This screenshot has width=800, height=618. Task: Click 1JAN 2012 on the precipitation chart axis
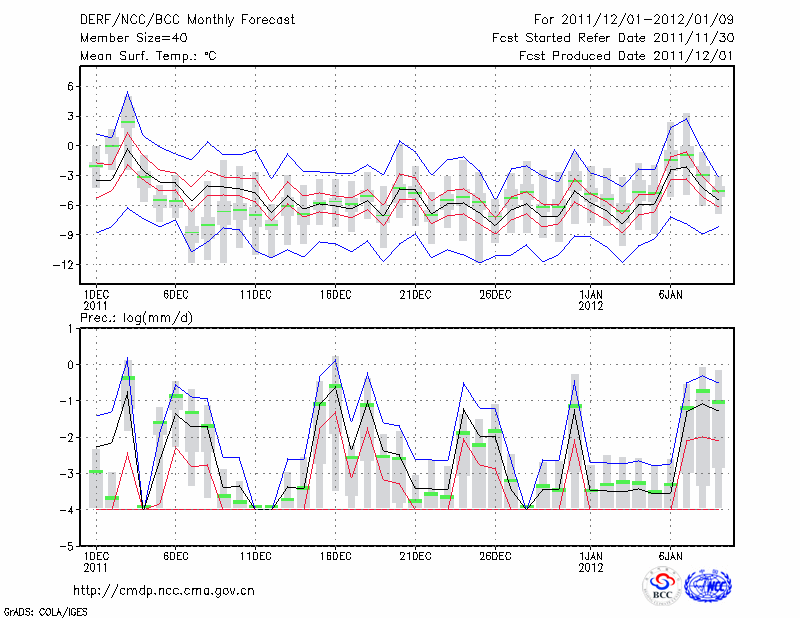coord(591,562)
